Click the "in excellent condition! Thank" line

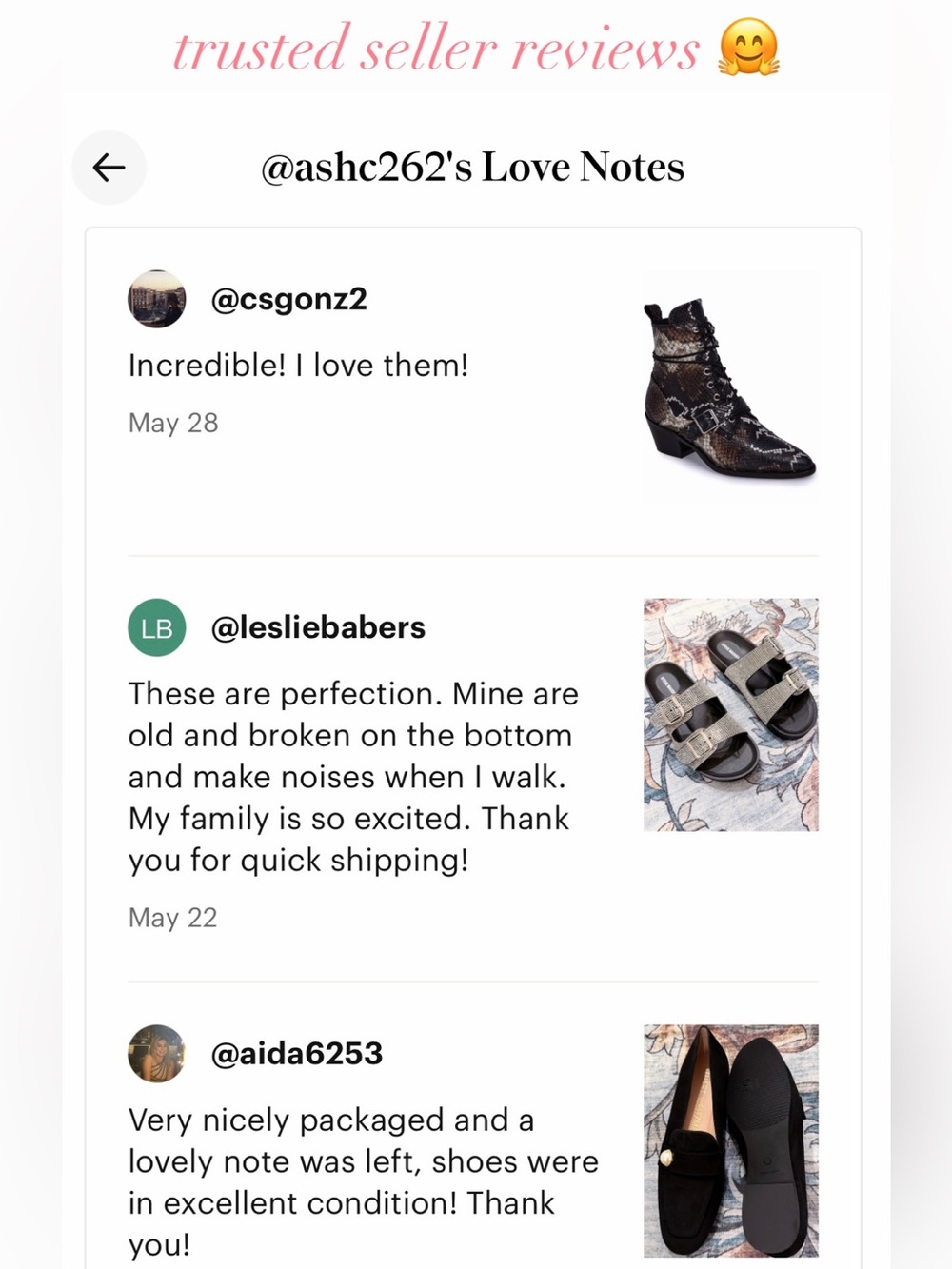341,1203
